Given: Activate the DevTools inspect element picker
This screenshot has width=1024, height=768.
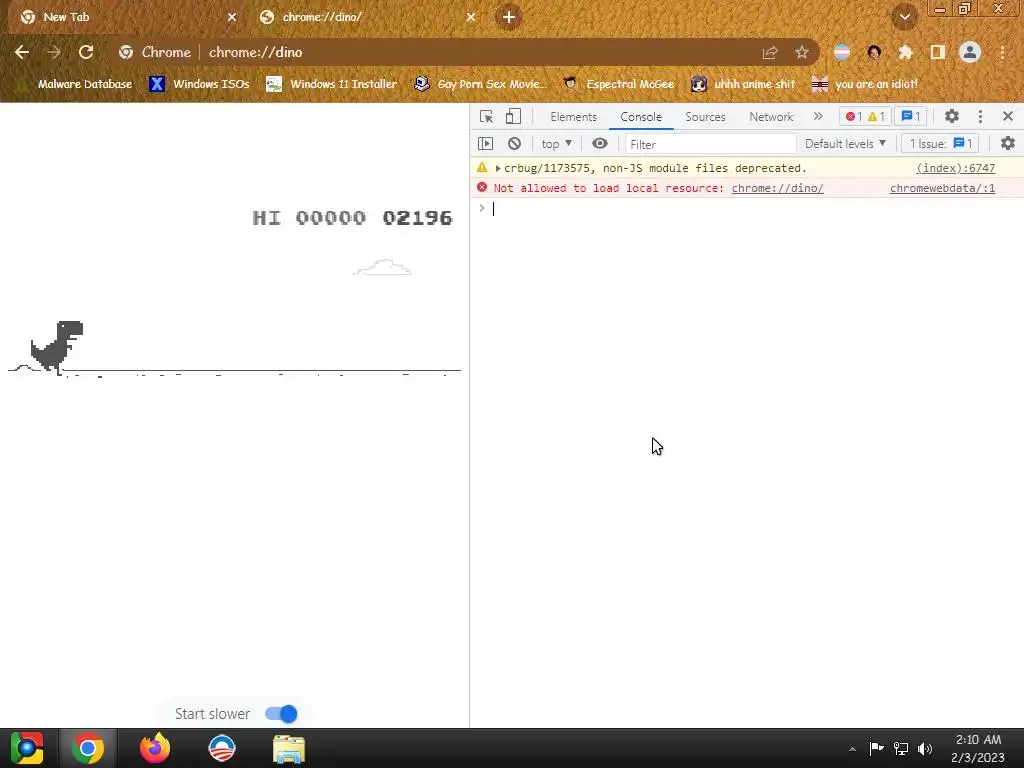Looking at the screenshot, I should 487,116.
